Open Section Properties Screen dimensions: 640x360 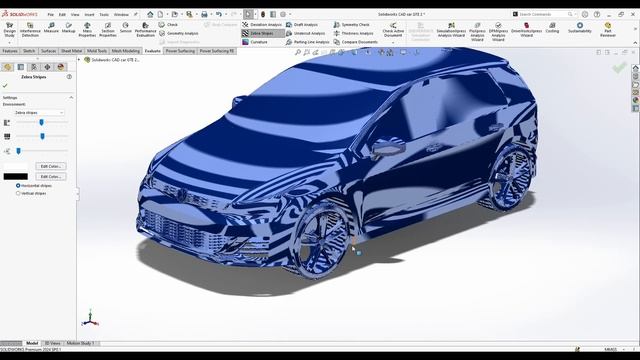click(x=108, y=30)
